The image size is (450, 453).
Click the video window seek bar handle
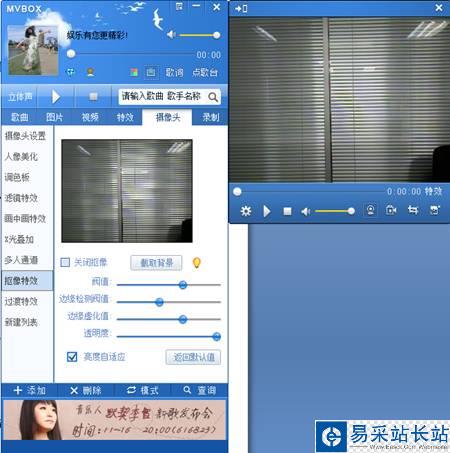click(x=237, y=191)
